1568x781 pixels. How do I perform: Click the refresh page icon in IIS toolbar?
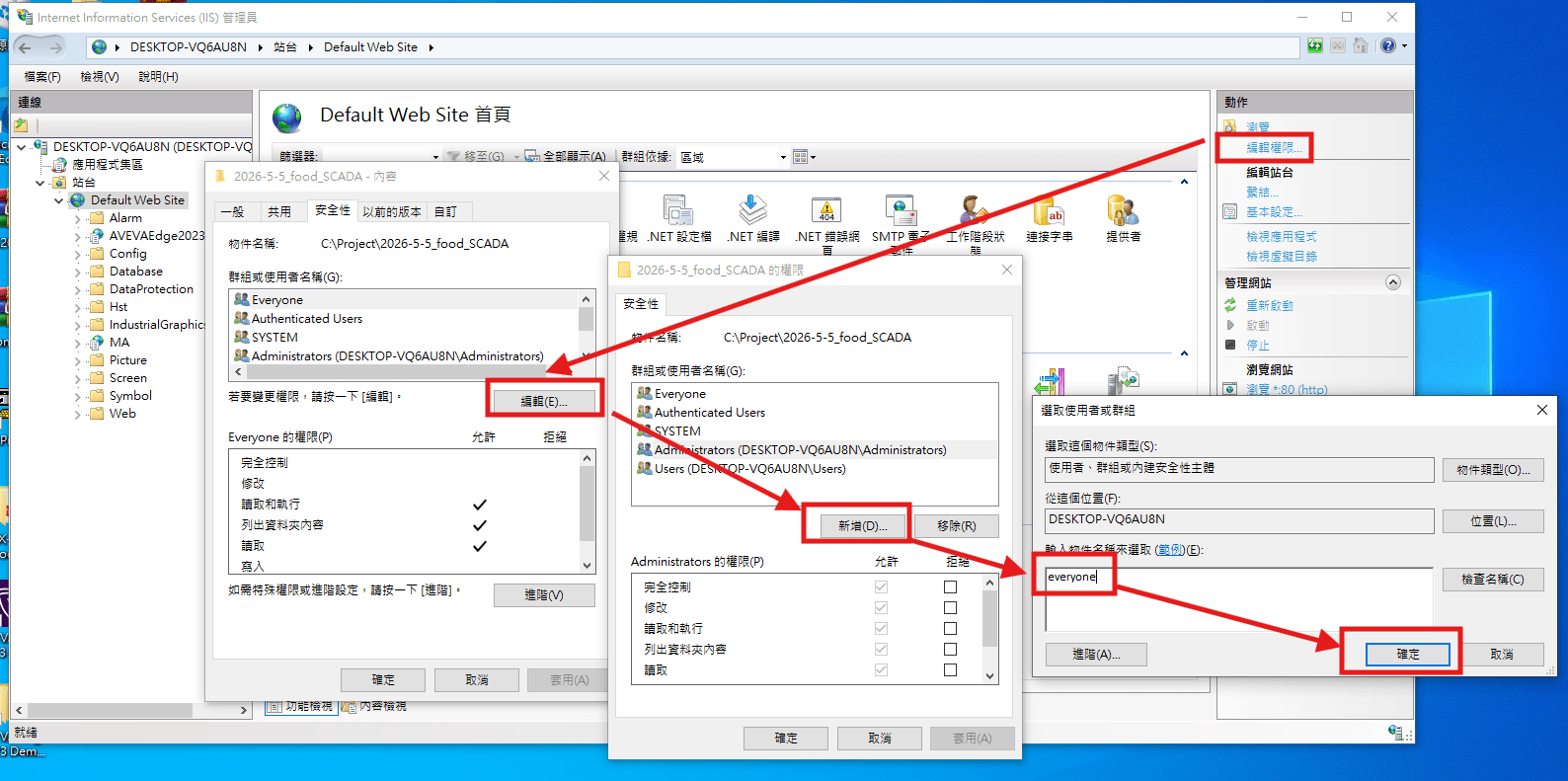[1315, 45]
